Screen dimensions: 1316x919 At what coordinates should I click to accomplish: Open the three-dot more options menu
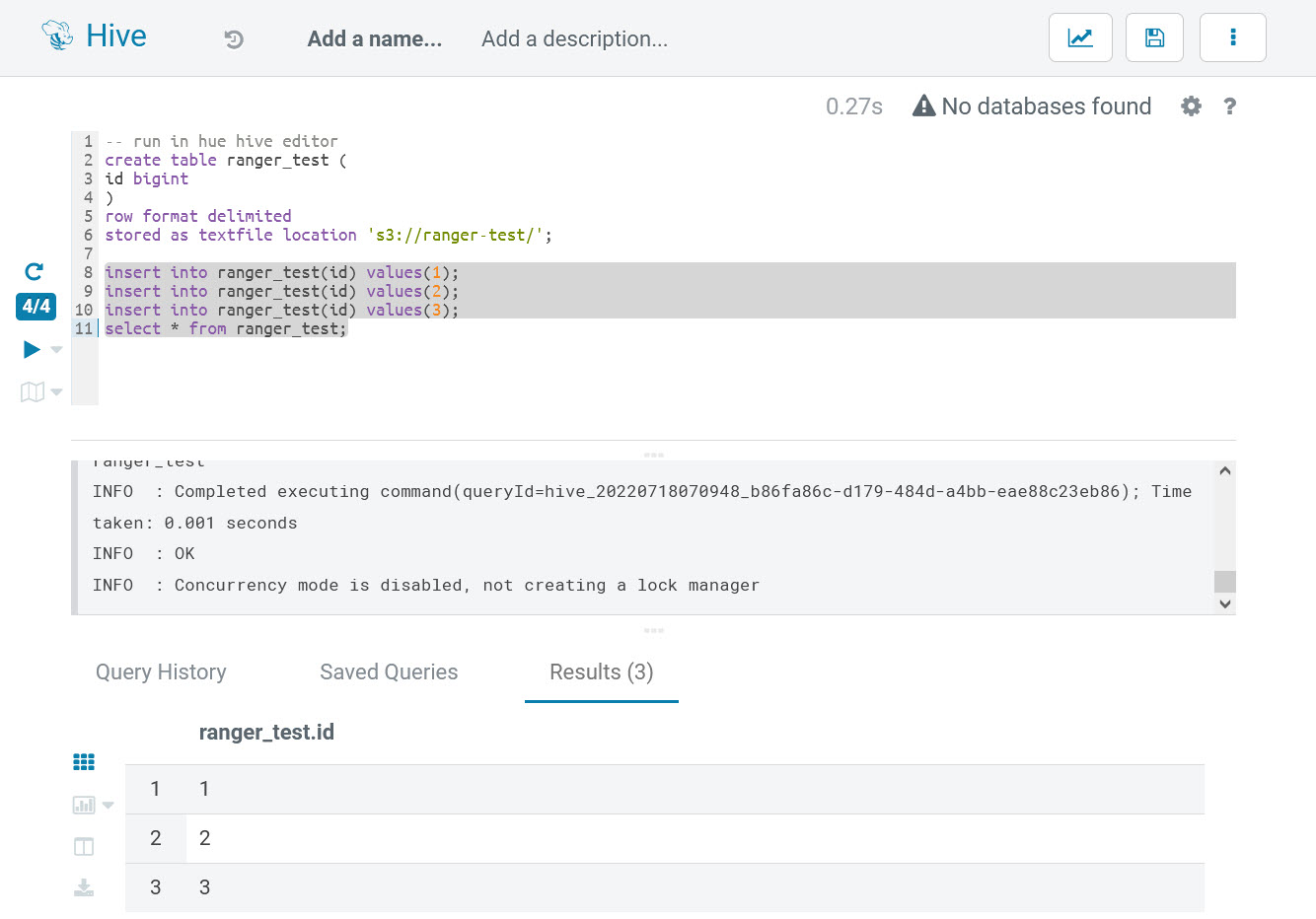point(1232,38)
